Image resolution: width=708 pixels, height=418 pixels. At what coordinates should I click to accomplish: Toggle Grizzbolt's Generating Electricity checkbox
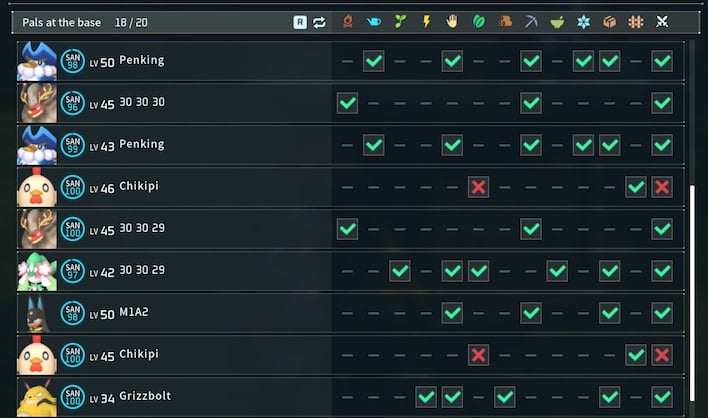[x=426, y=397]
